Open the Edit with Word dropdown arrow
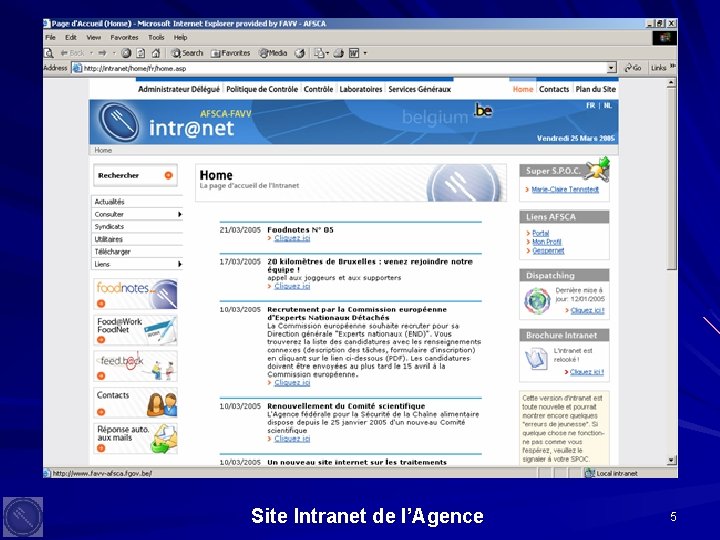This screenshot has width=720, height=540. tap(365, 53)
